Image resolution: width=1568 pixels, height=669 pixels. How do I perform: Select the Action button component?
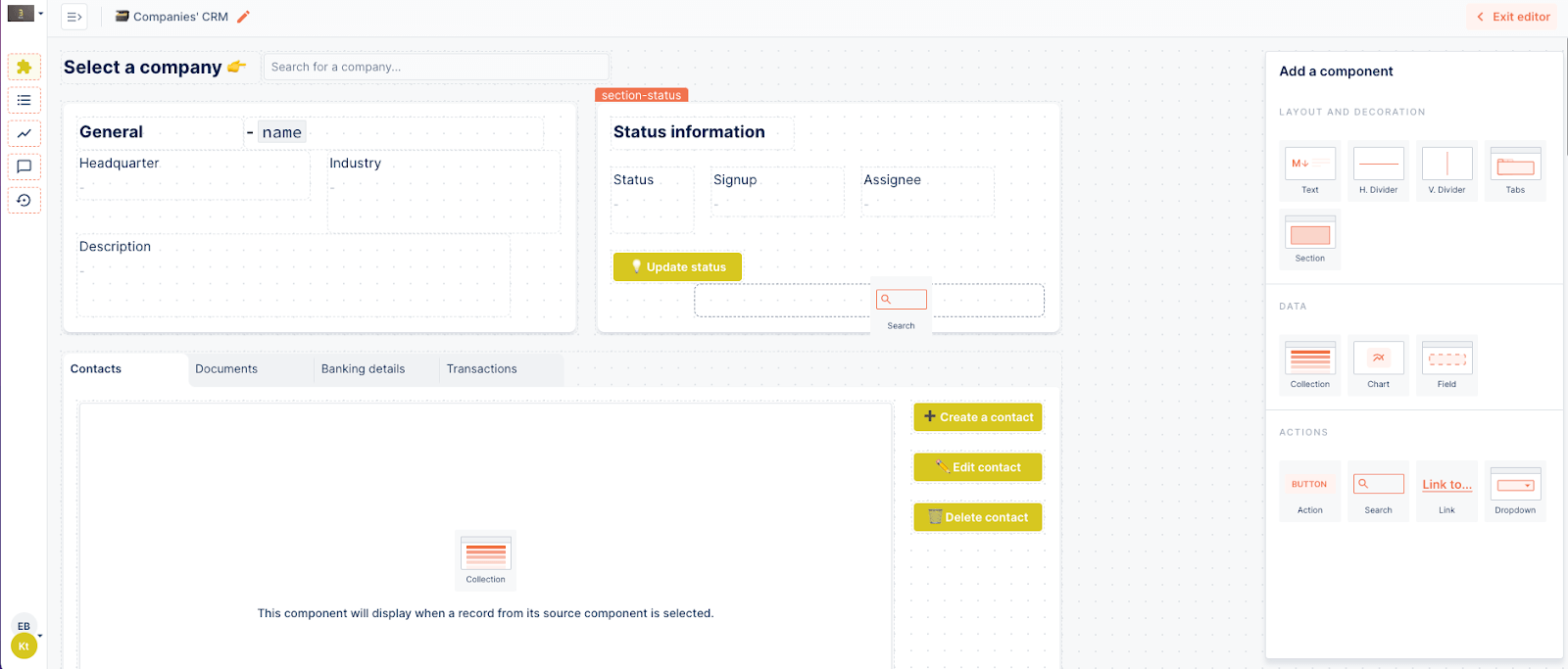1310,491
